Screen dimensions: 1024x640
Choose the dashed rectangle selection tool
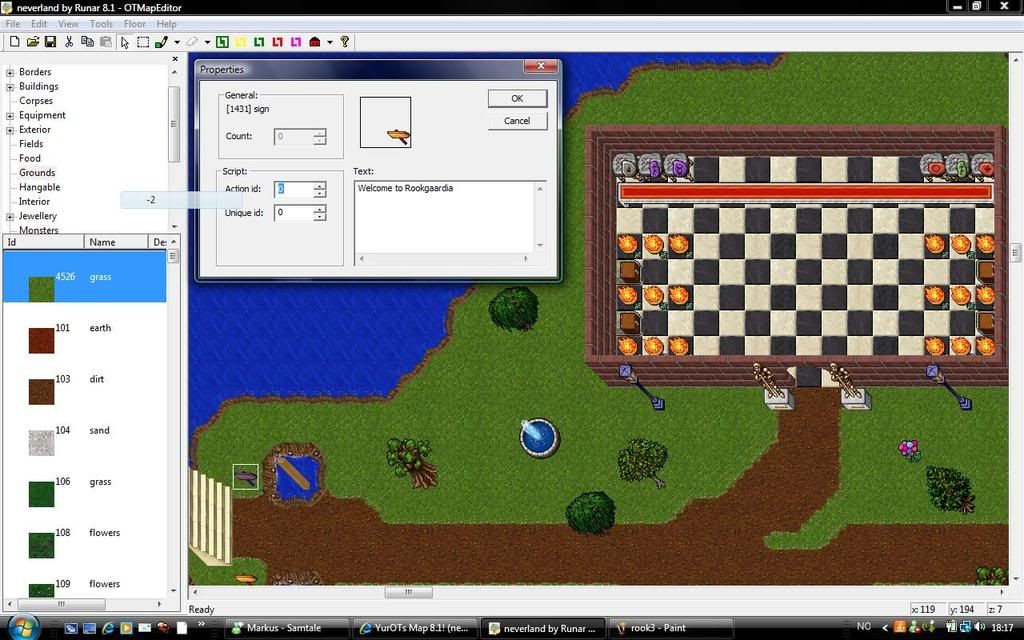(143, 42)
